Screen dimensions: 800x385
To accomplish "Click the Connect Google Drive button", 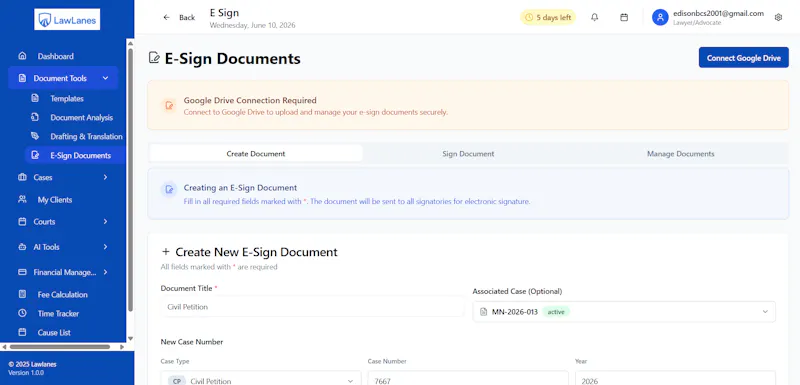I will (x=743, y=58).
